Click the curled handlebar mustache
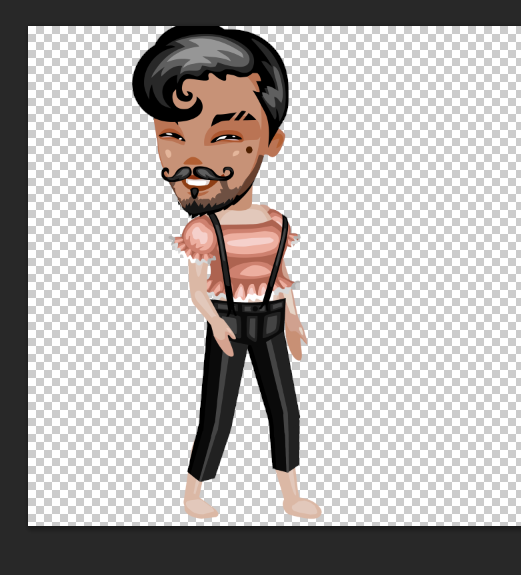521x575 pixels. click(x=197, y=174)
